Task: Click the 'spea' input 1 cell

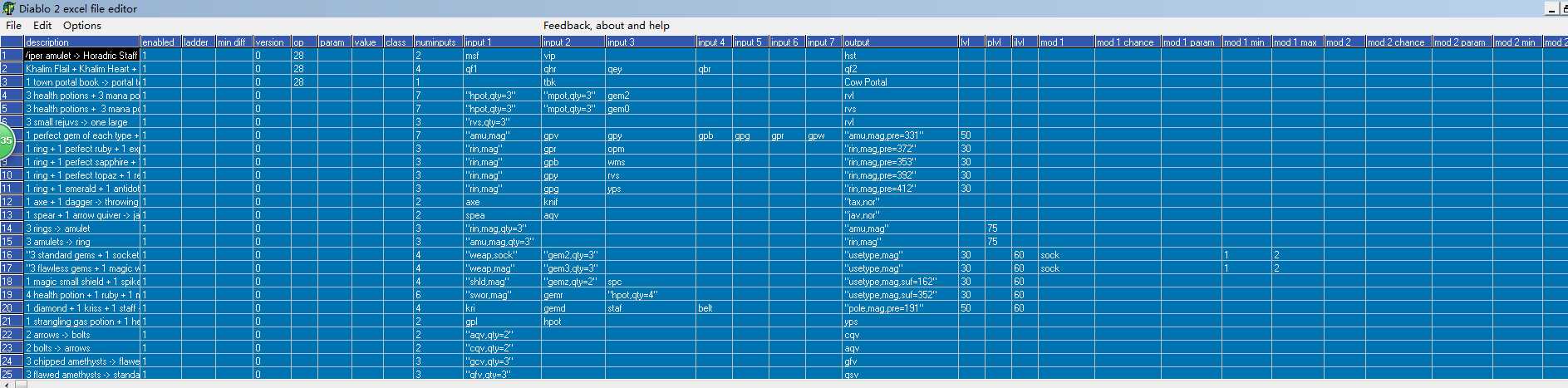Action: click(x=502, y=215)
